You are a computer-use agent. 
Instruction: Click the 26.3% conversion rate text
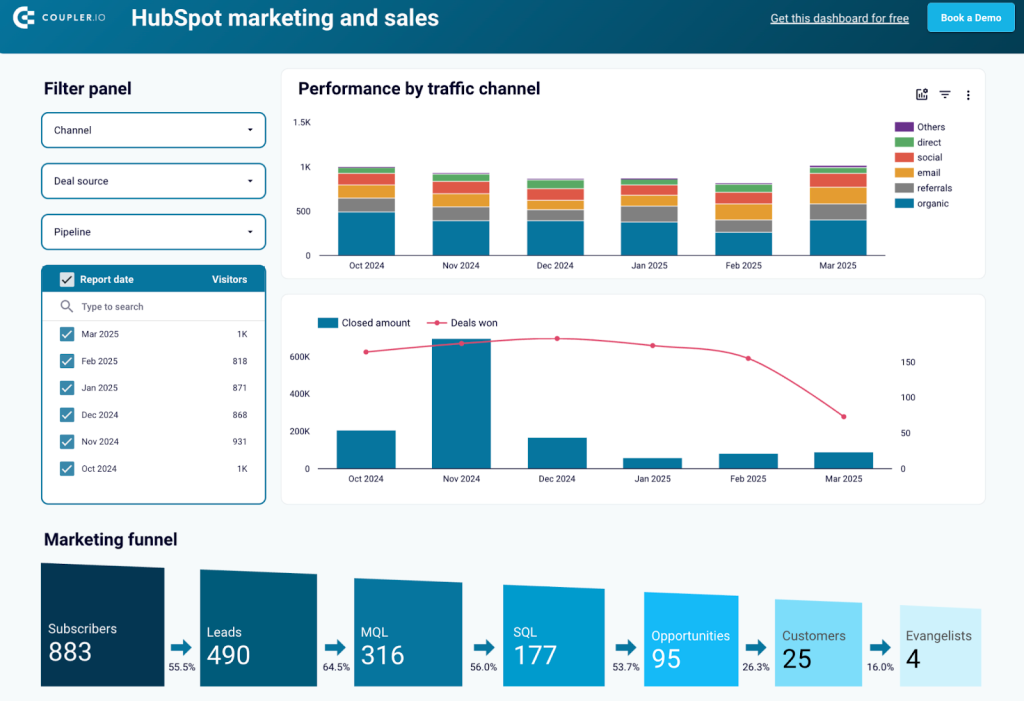[756, 667]
